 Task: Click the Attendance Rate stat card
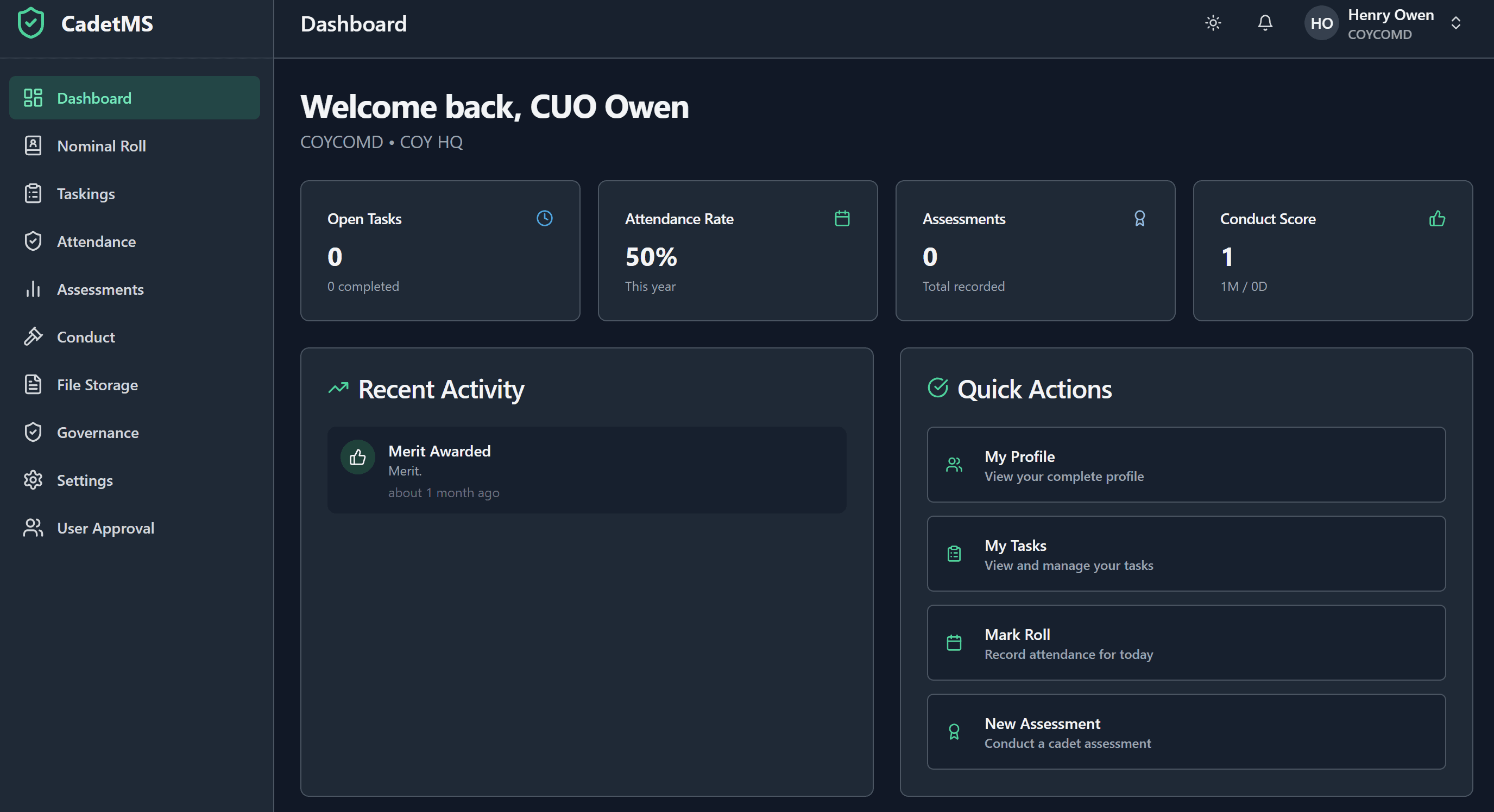tap(737, 250)
